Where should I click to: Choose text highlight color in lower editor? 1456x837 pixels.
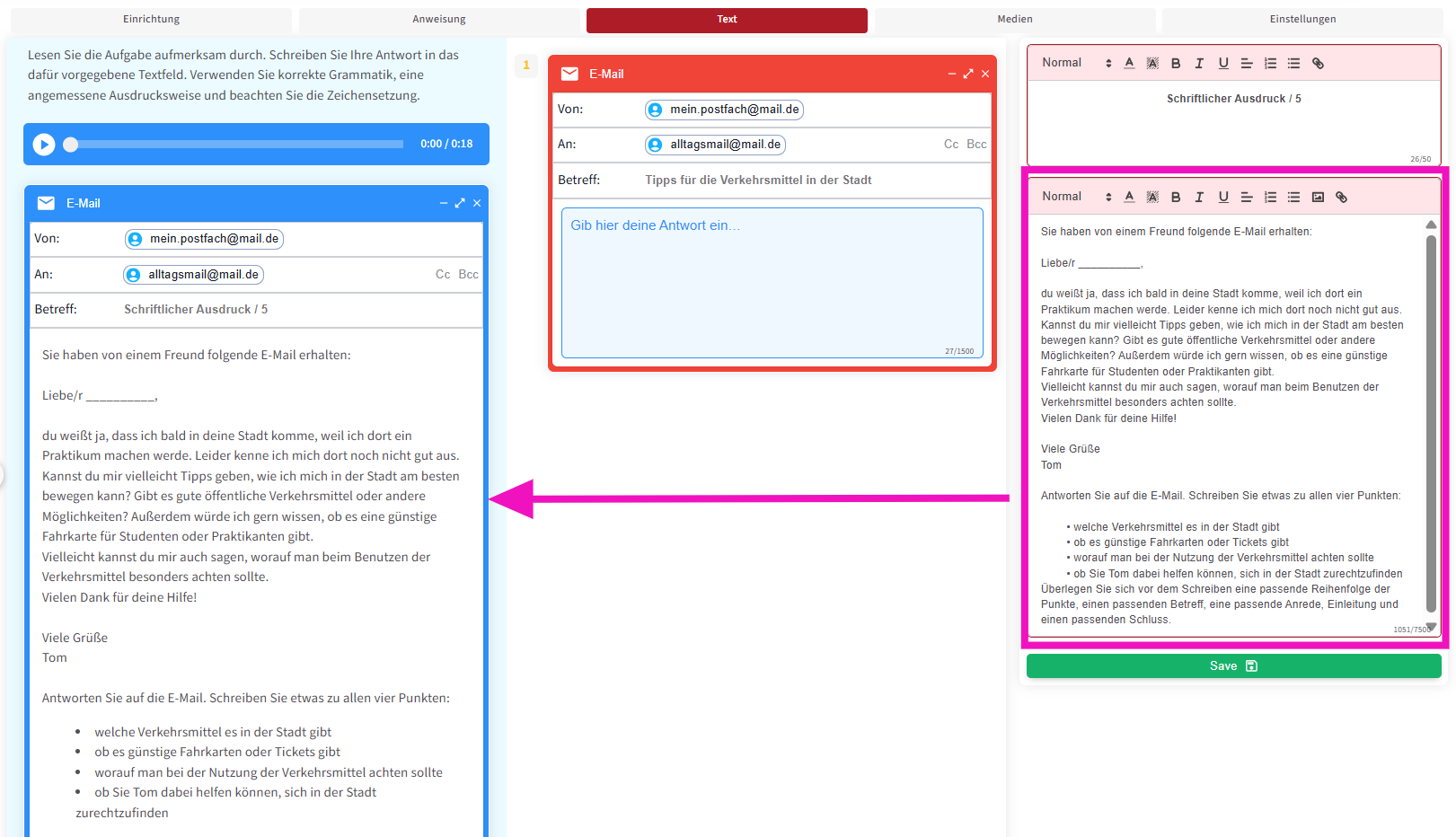(x=1152, y=198)
